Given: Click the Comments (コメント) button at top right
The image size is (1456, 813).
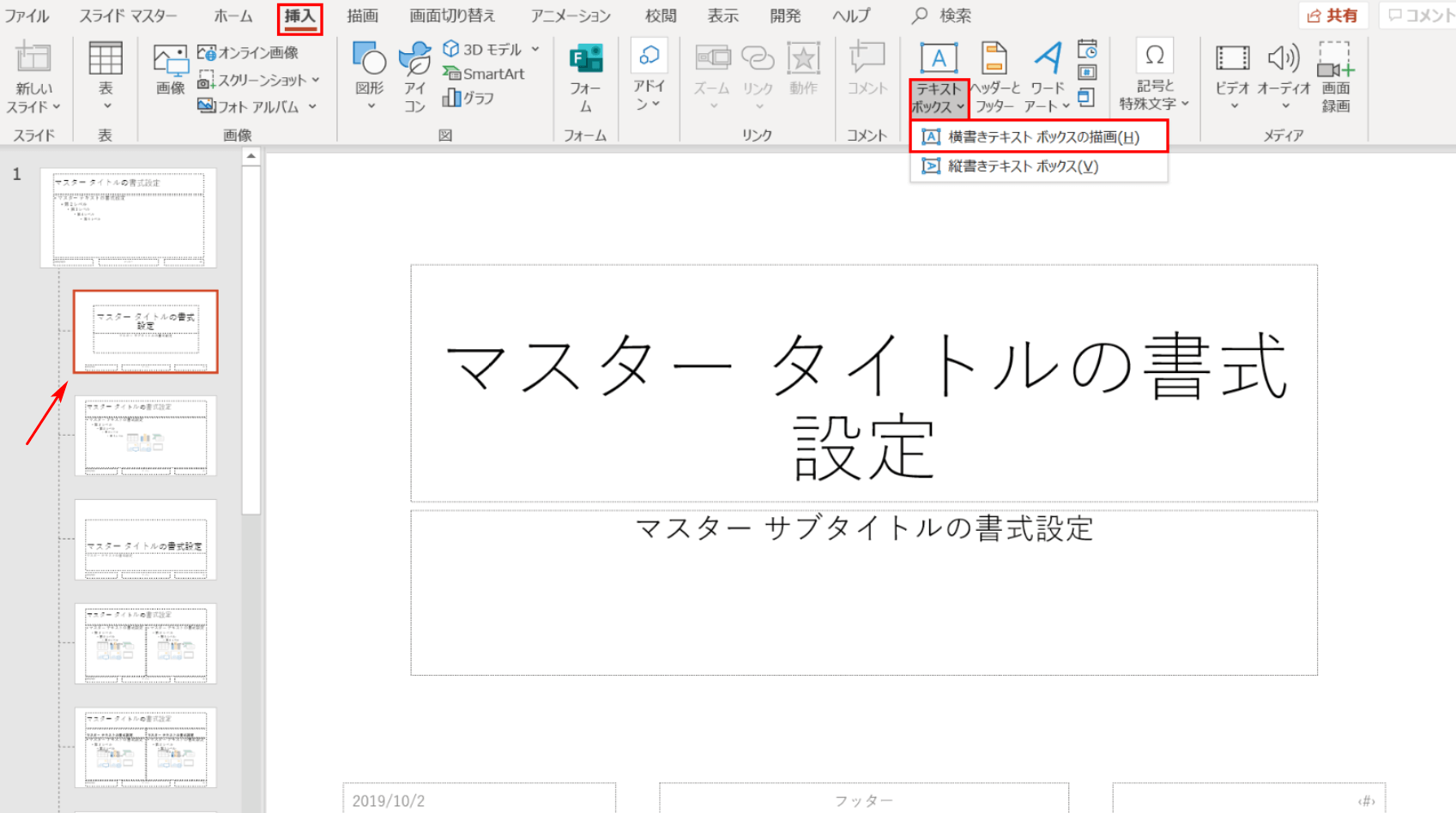Looking at the screenshot, I should 1418,15.
